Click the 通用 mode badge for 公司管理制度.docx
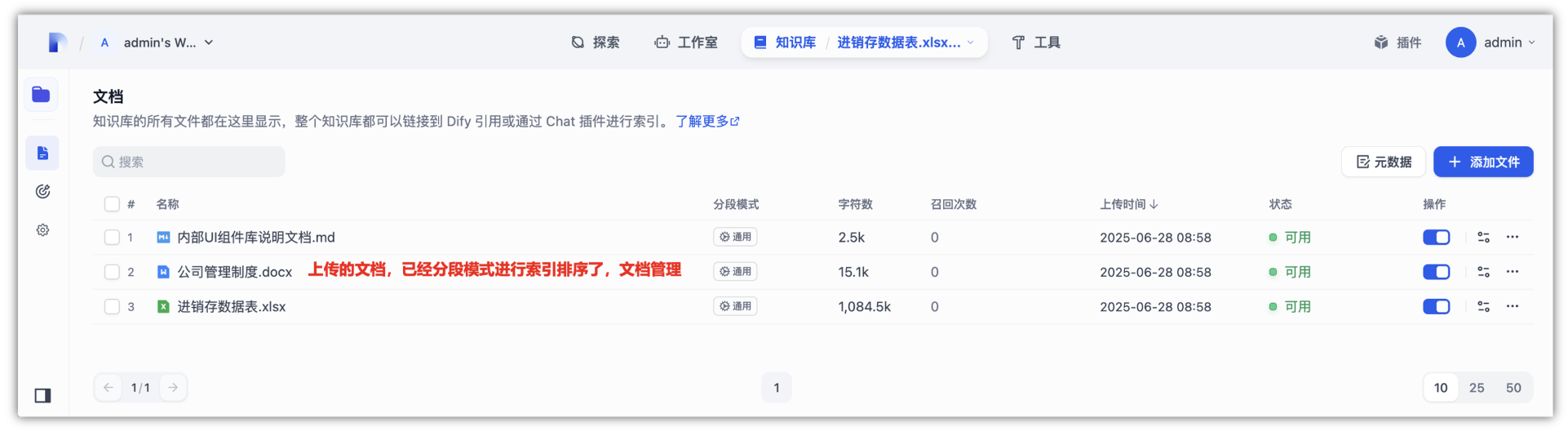The height and width of the screenshot is (436, 1568). 735,272
